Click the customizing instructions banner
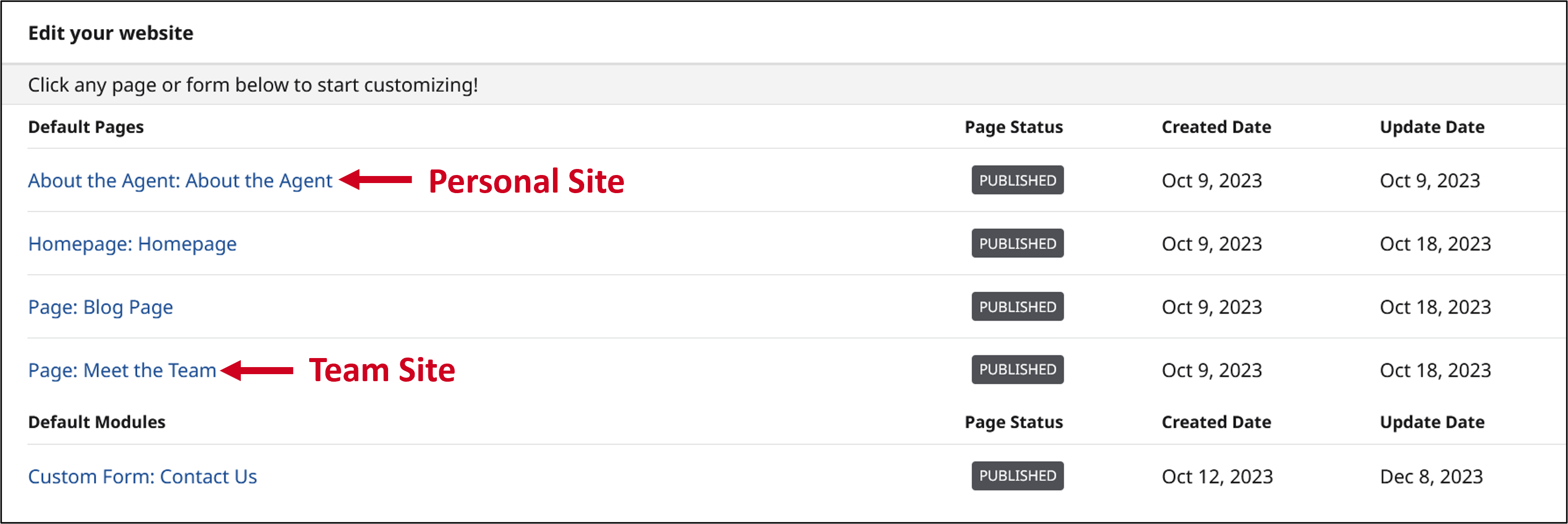This screenshot has height=524, width=1568. pyautogui.click(x=252, y=84)
